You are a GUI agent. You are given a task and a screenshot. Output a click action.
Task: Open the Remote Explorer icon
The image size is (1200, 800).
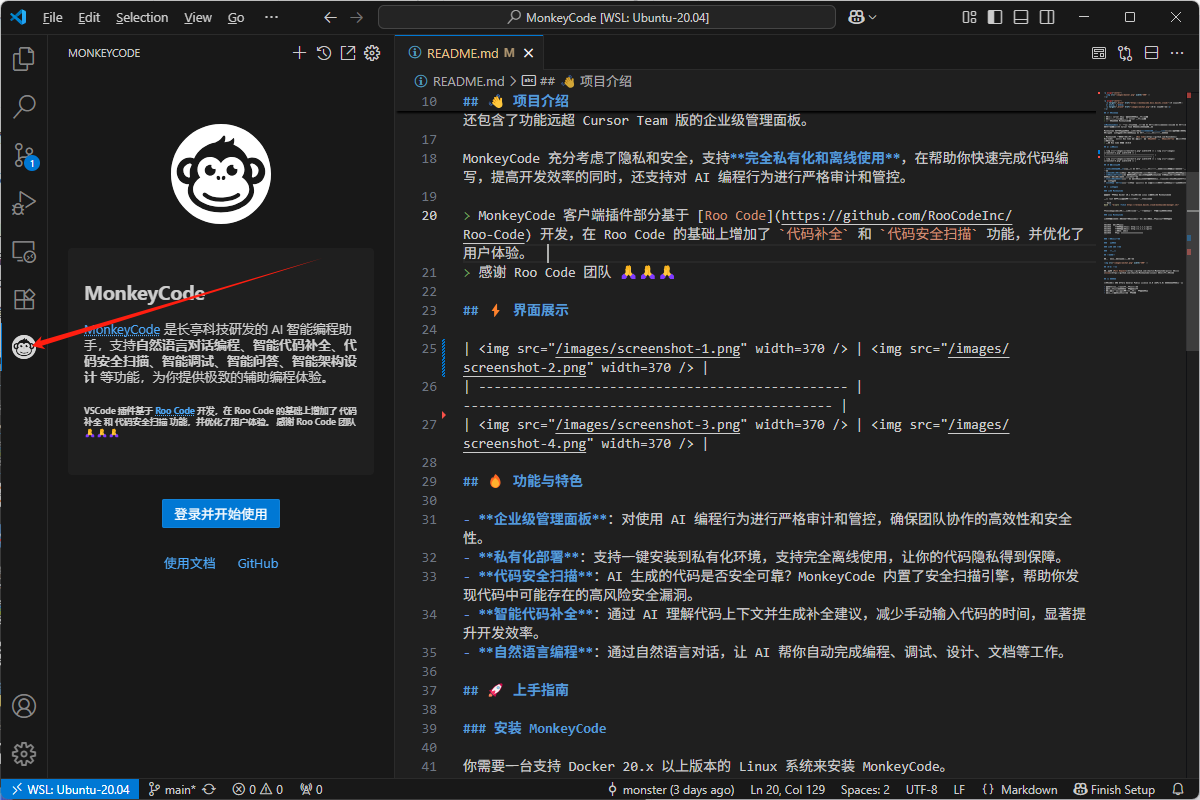coord(23,251)
